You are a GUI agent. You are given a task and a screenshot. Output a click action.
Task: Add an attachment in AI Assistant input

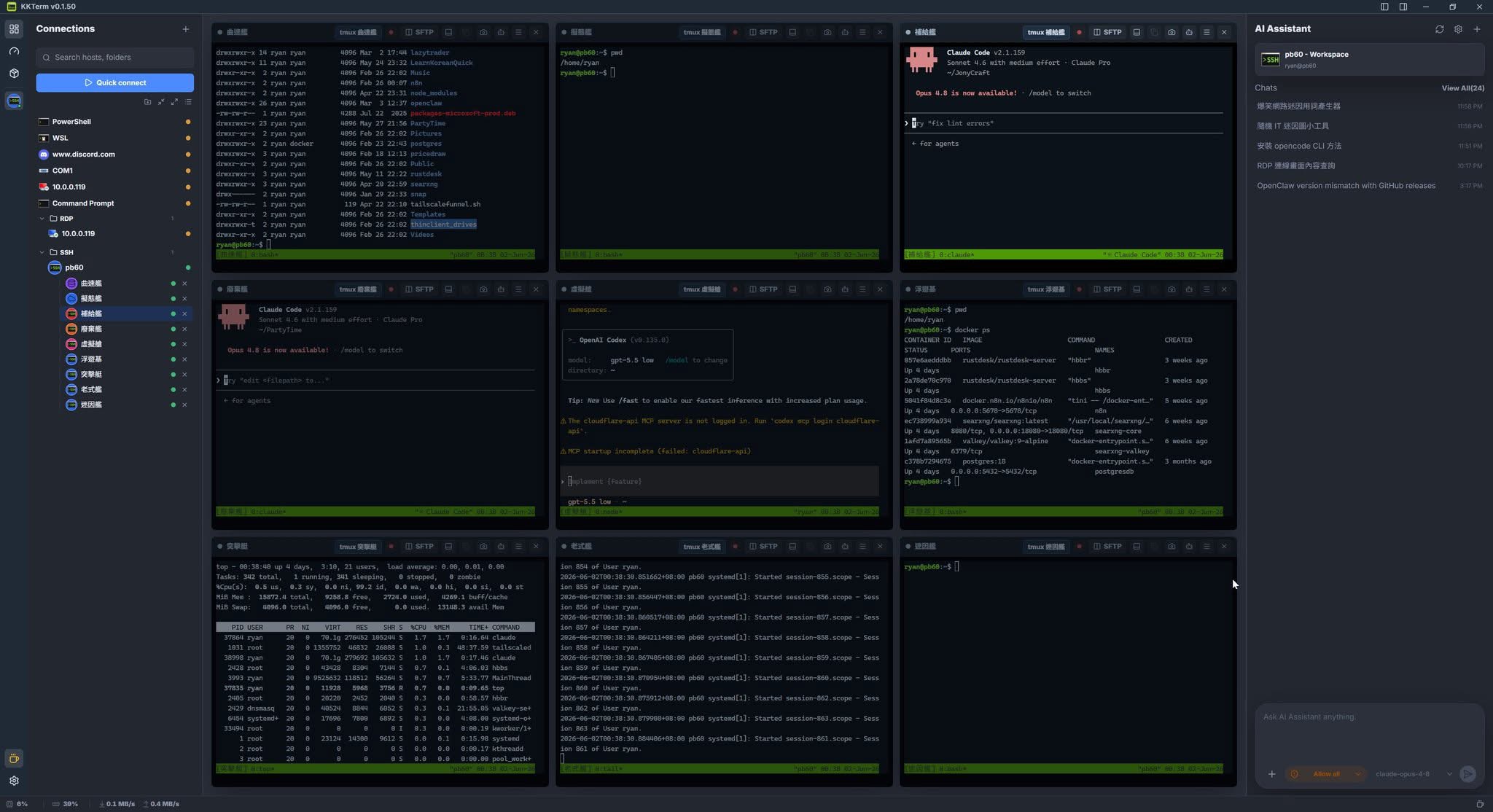coord(1271,774)
